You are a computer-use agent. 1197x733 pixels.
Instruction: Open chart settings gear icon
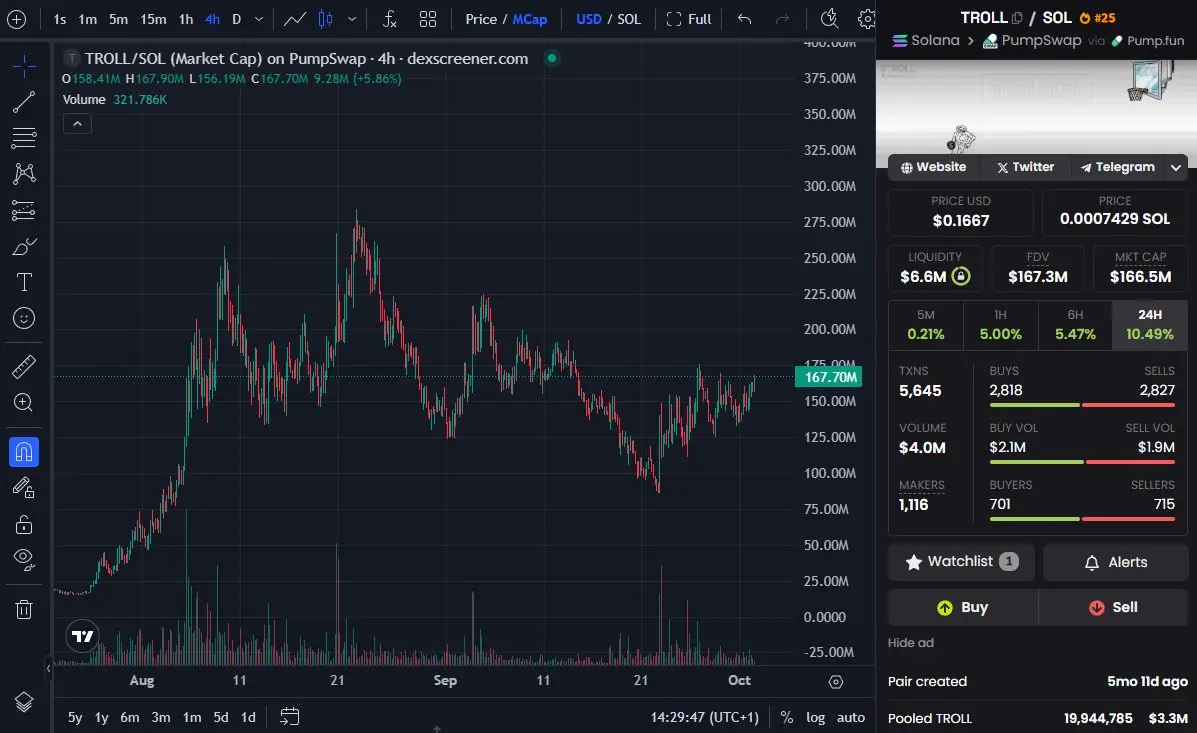(866, 19)
